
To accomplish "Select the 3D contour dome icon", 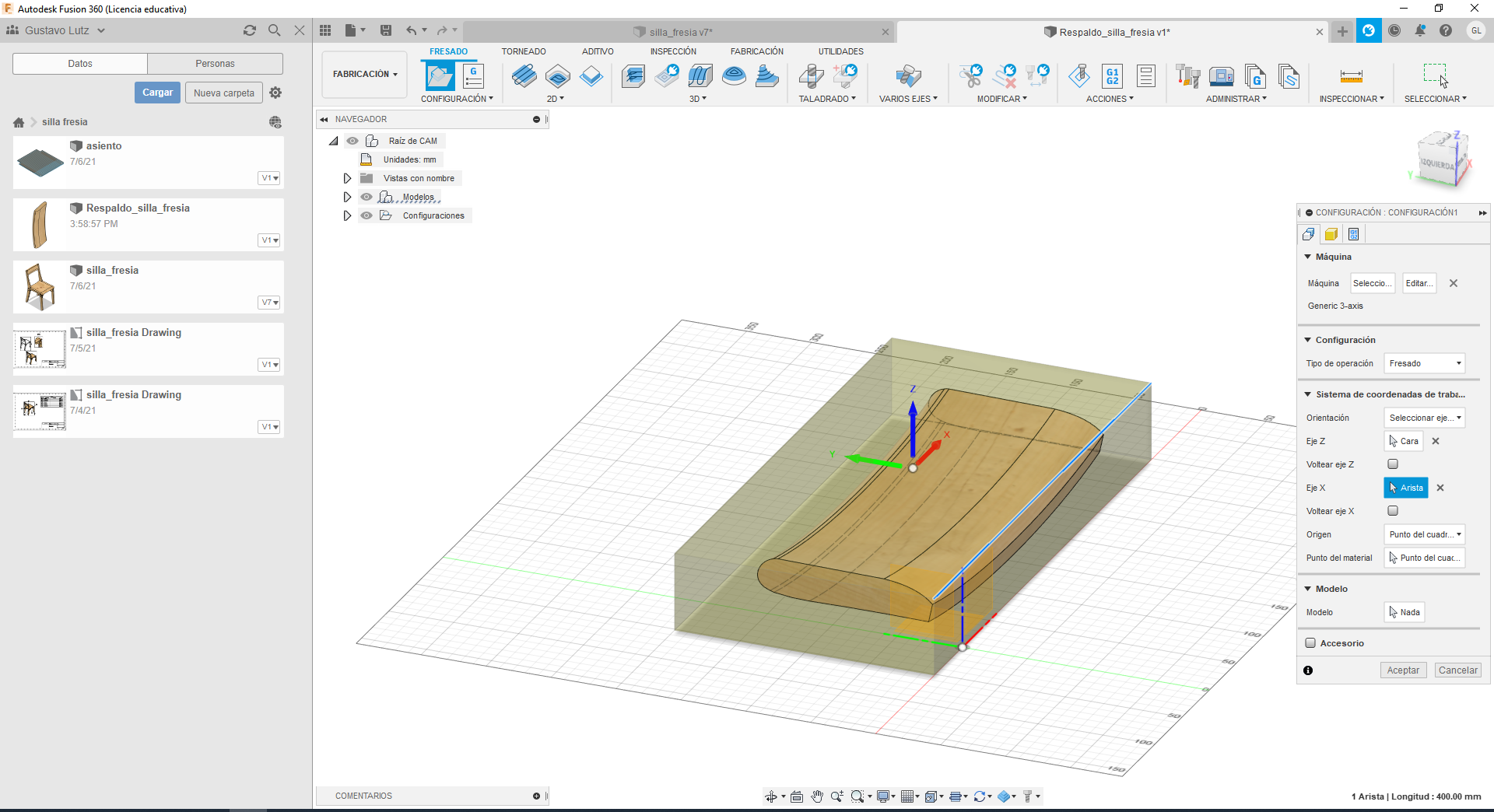I will pyautogui.click(x=734, y=76).
